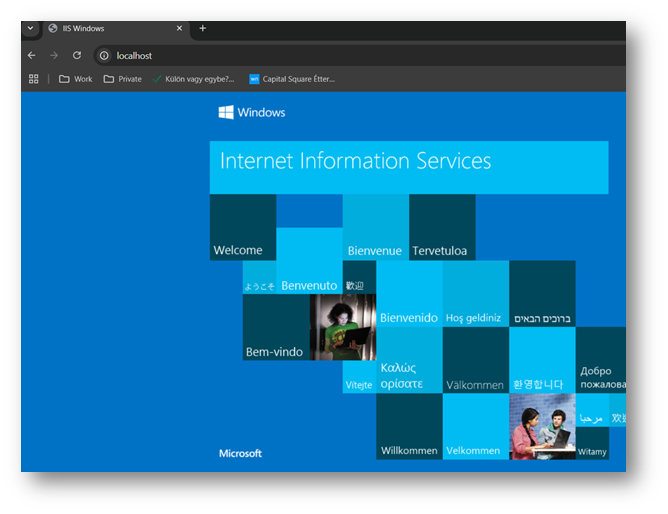Open a new tab with plus button
Screen dimensions: 668x514
click(202, 28)
